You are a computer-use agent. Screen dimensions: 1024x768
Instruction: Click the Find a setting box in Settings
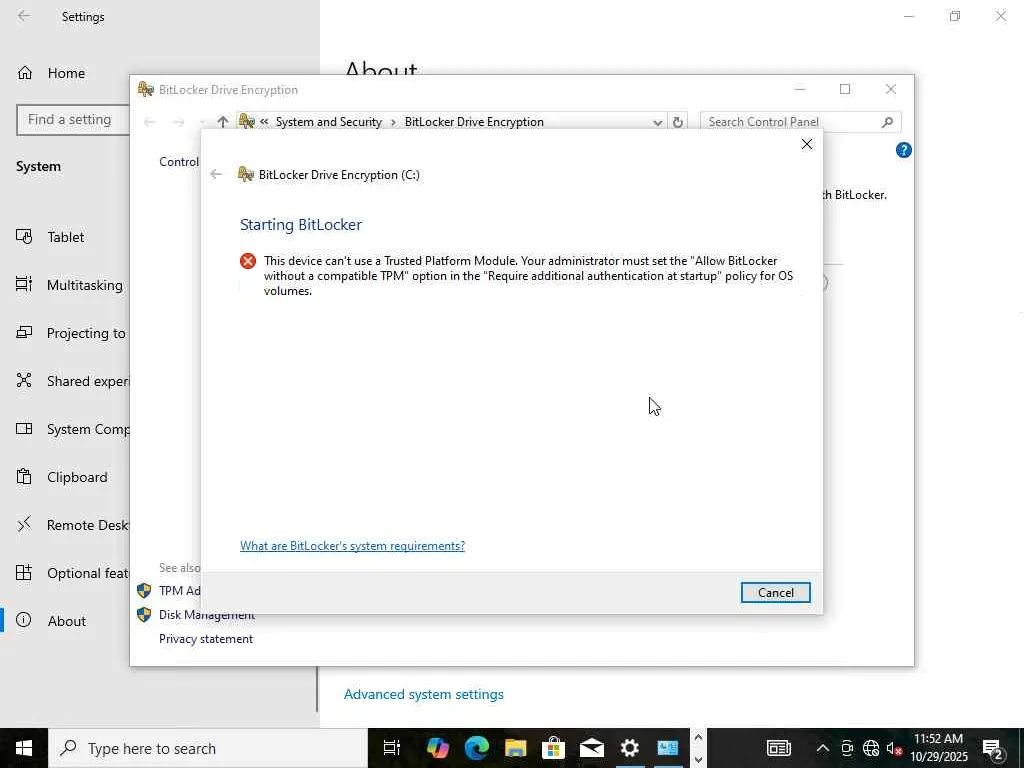coord(73,120)
